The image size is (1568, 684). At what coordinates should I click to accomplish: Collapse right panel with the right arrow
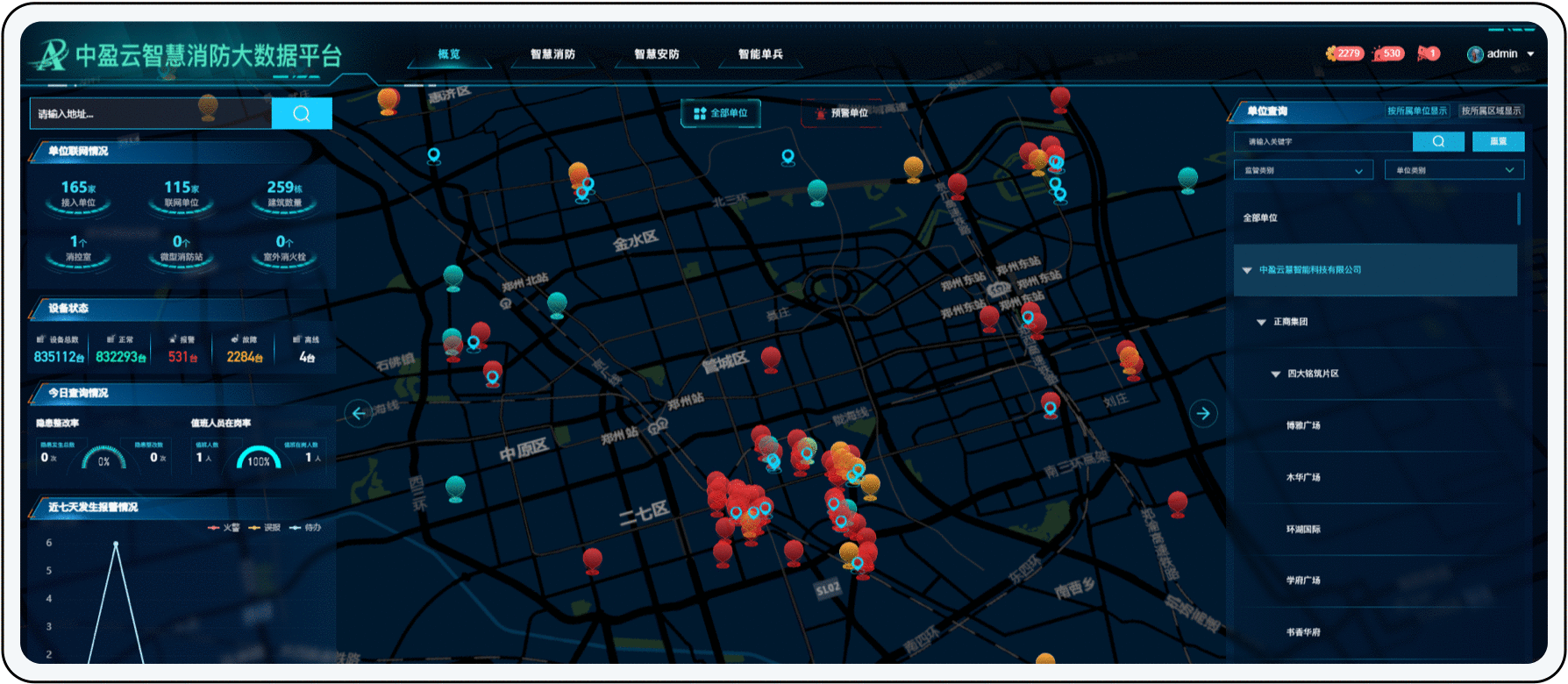click(1203, 413)
